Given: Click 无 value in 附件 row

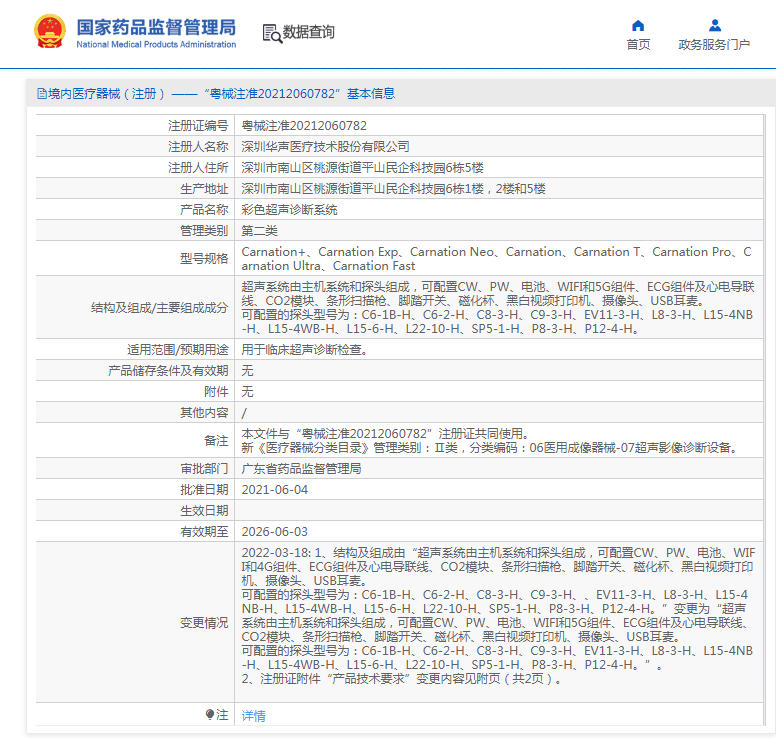Looking at the screenshot, I should 247,392.
